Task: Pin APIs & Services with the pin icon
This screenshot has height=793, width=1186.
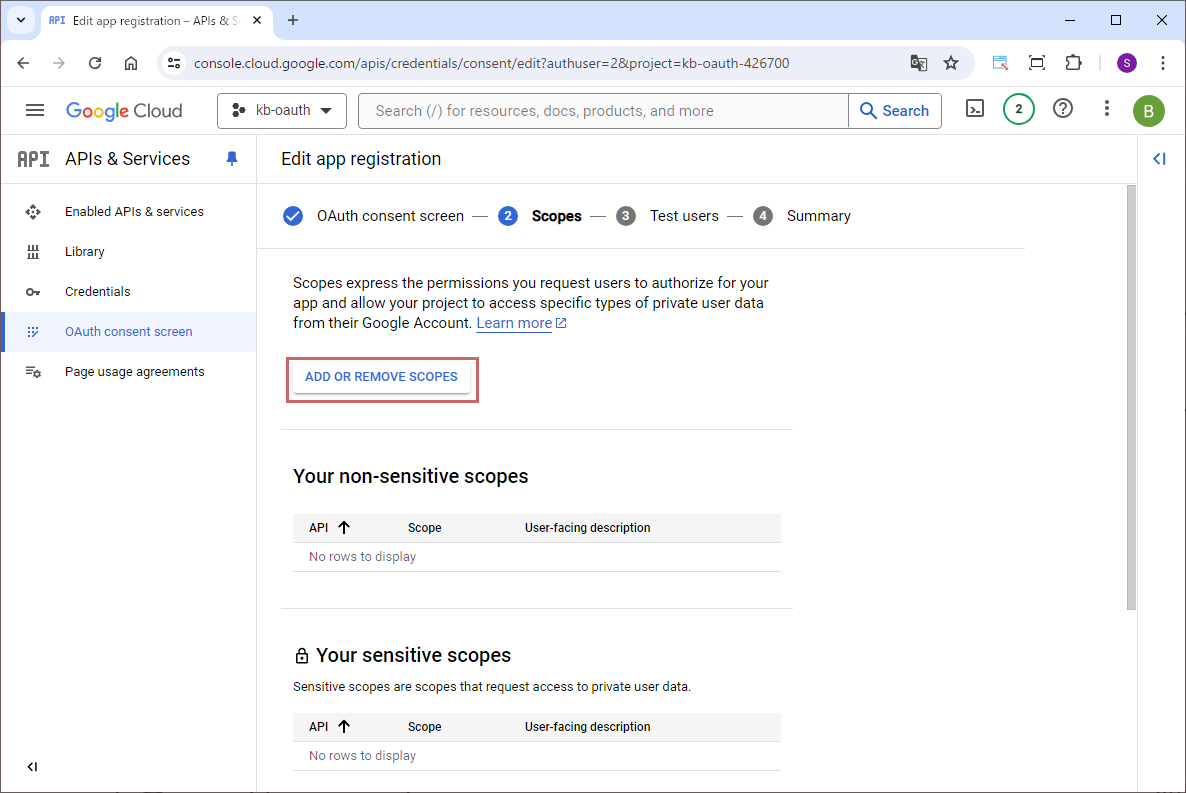Action: (x=232, y=159)
